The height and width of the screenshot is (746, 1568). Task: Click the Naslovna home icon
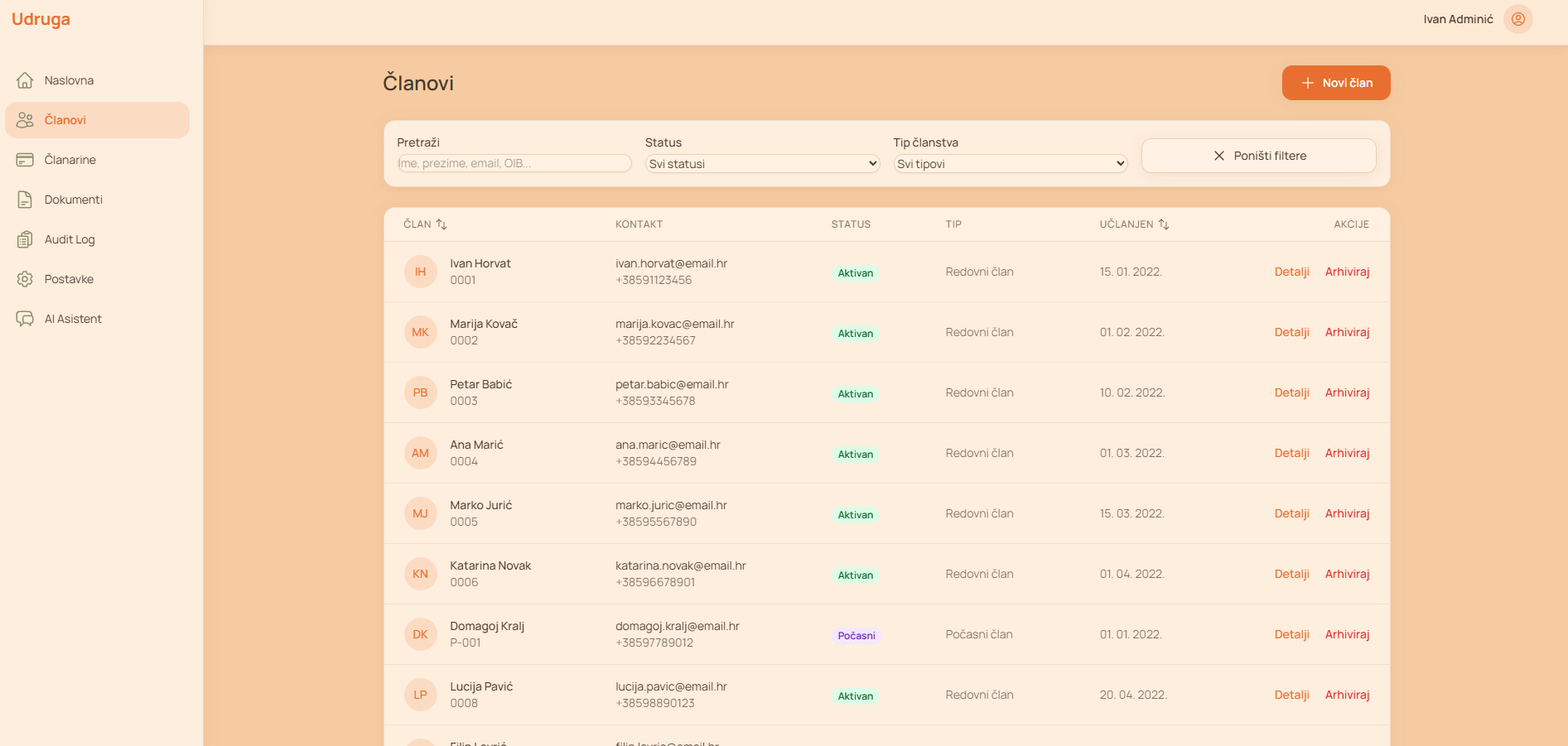pos(25,80)
